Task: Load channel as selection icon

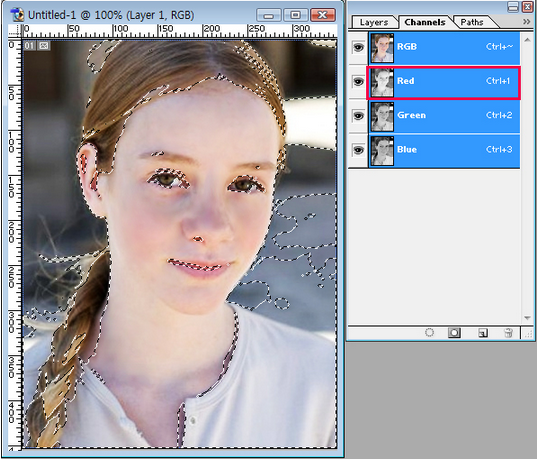Action: click(x=429, y=332)
